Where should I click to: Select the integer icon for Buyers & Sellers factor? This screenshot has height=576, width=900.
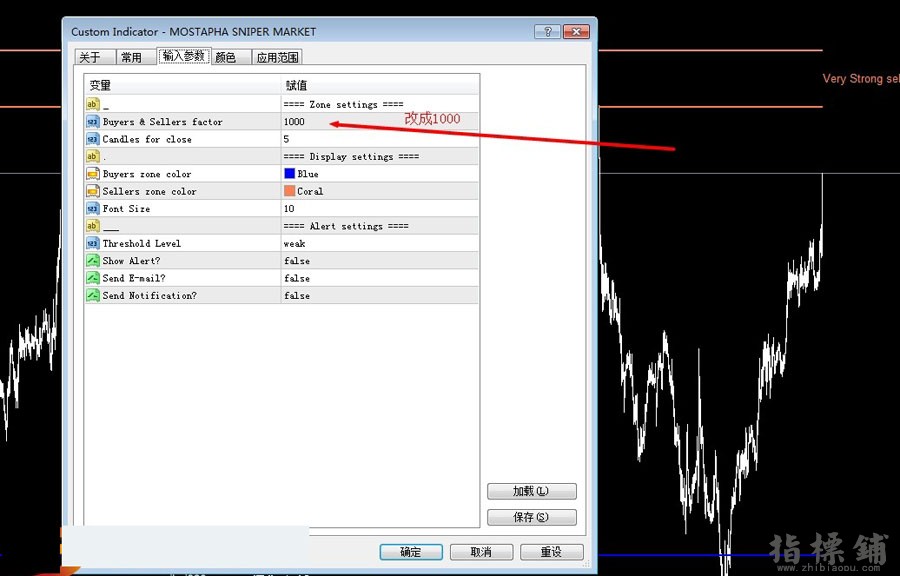pos(92,122)
